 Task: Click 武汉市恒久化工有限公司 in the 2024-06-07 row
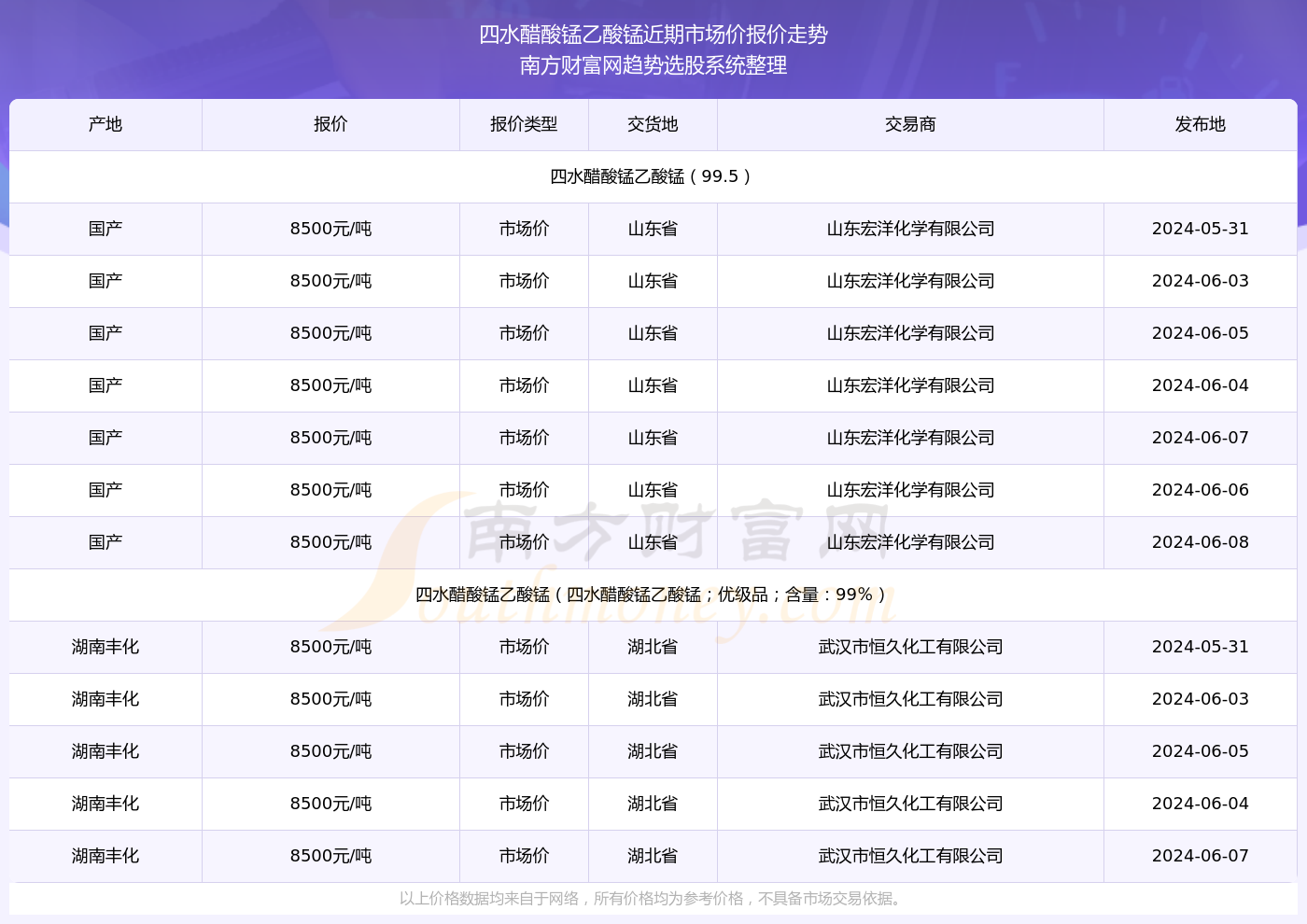tap(910, 856)
